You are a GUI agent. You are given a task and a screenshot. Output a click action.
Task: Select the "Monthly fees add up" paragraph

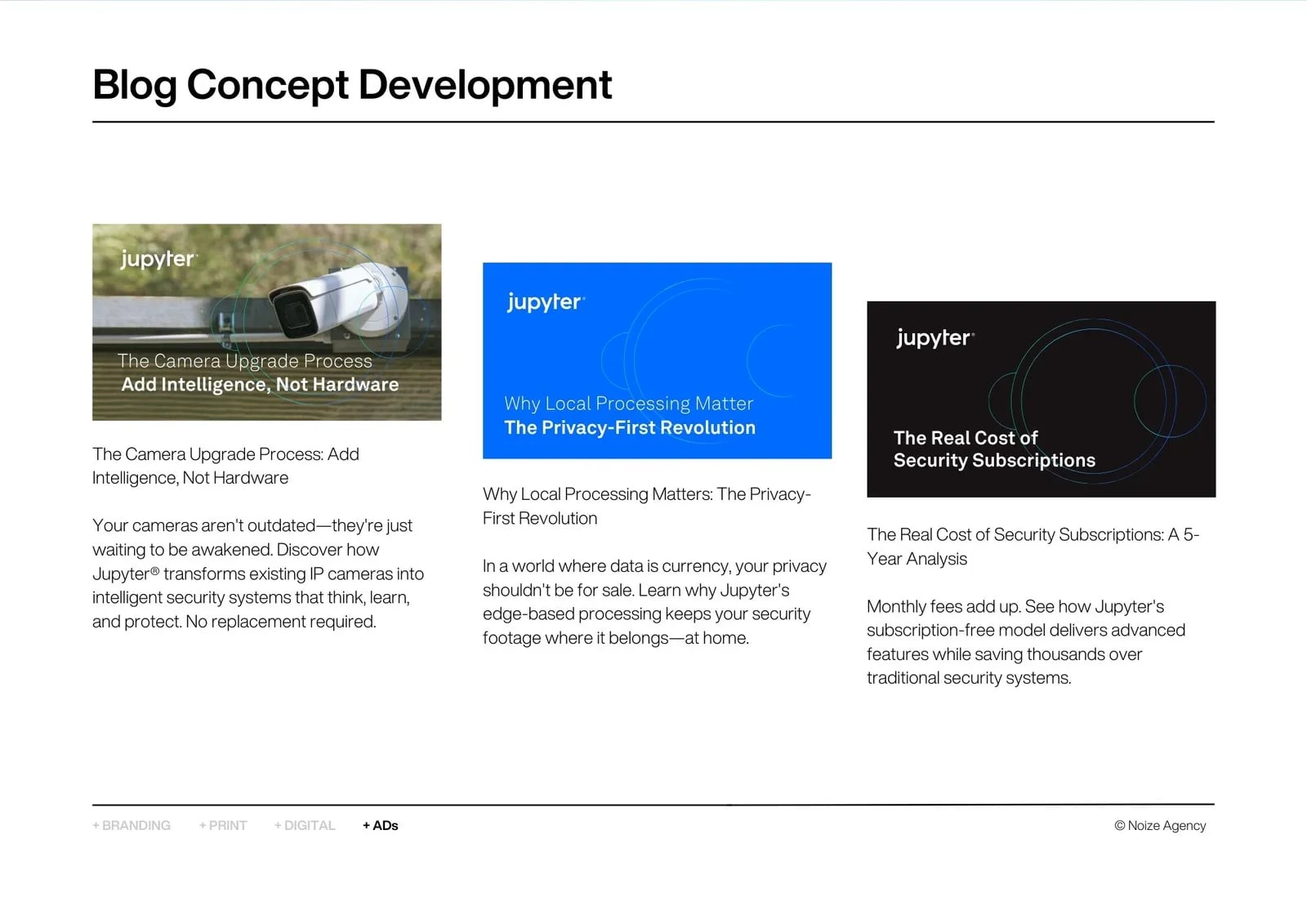(x=1026, y=642)
